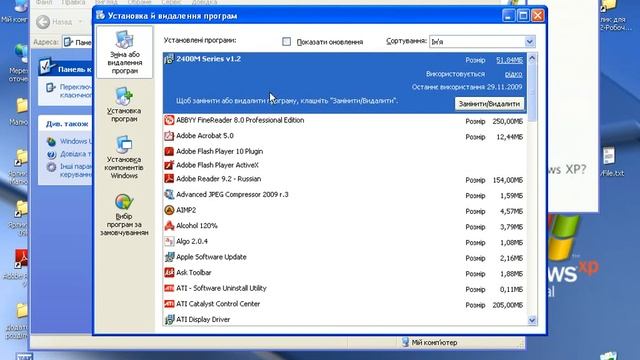This screenshot has height=360, width=640.
Task: Click the Algo 2.0.4 program icon
Action: point(169,242)
